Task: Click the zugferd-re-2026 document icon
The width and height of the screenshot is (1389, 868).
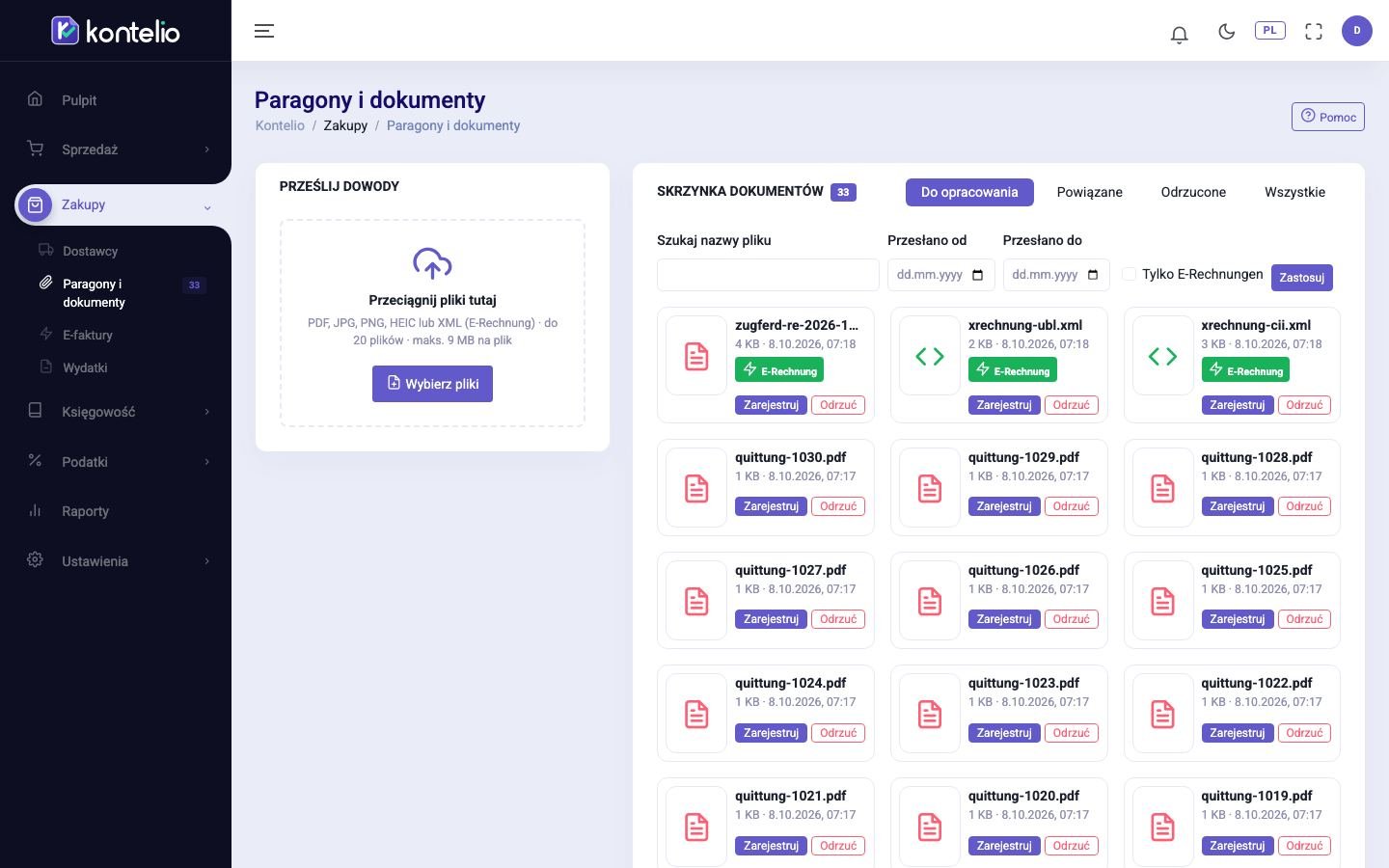Action: (x=696, y=357)
